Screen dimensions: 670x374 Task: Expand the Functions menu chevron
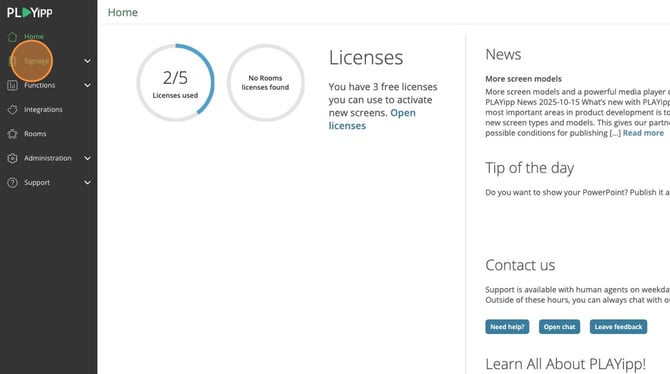click(x=87, y=85)
